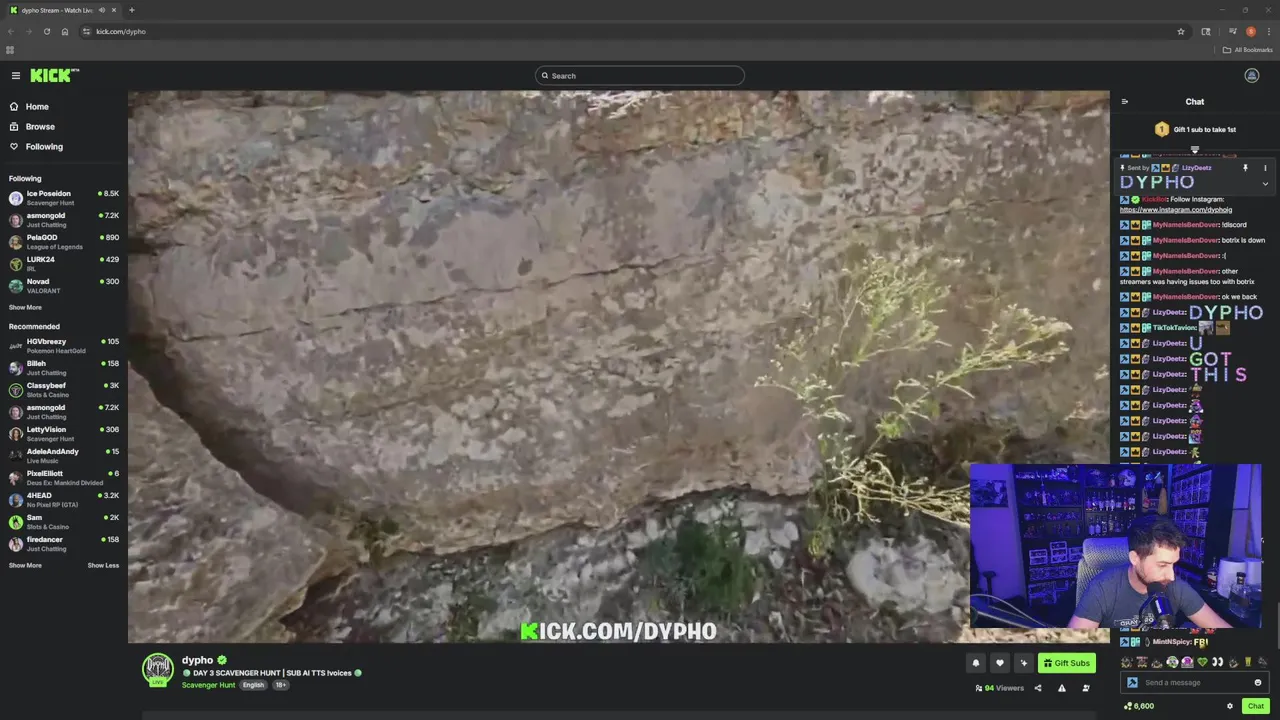Open the user account avatar icon

1251,75
